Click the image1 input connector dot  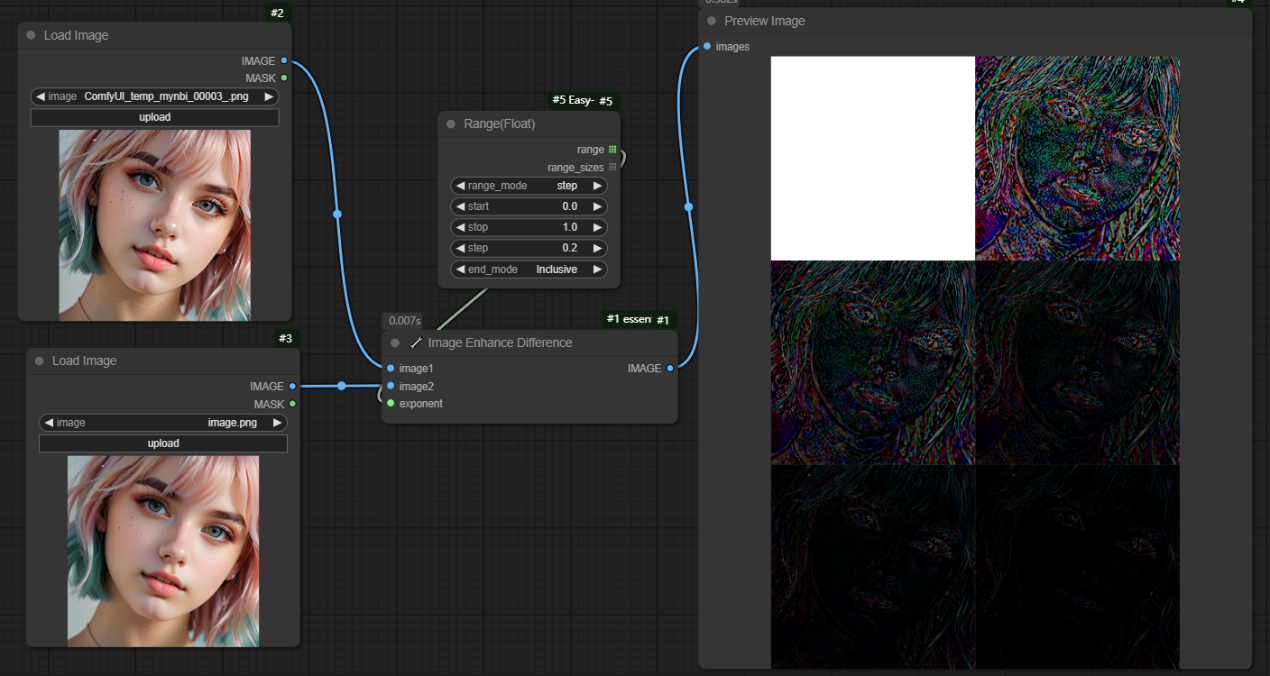point(390,368)
